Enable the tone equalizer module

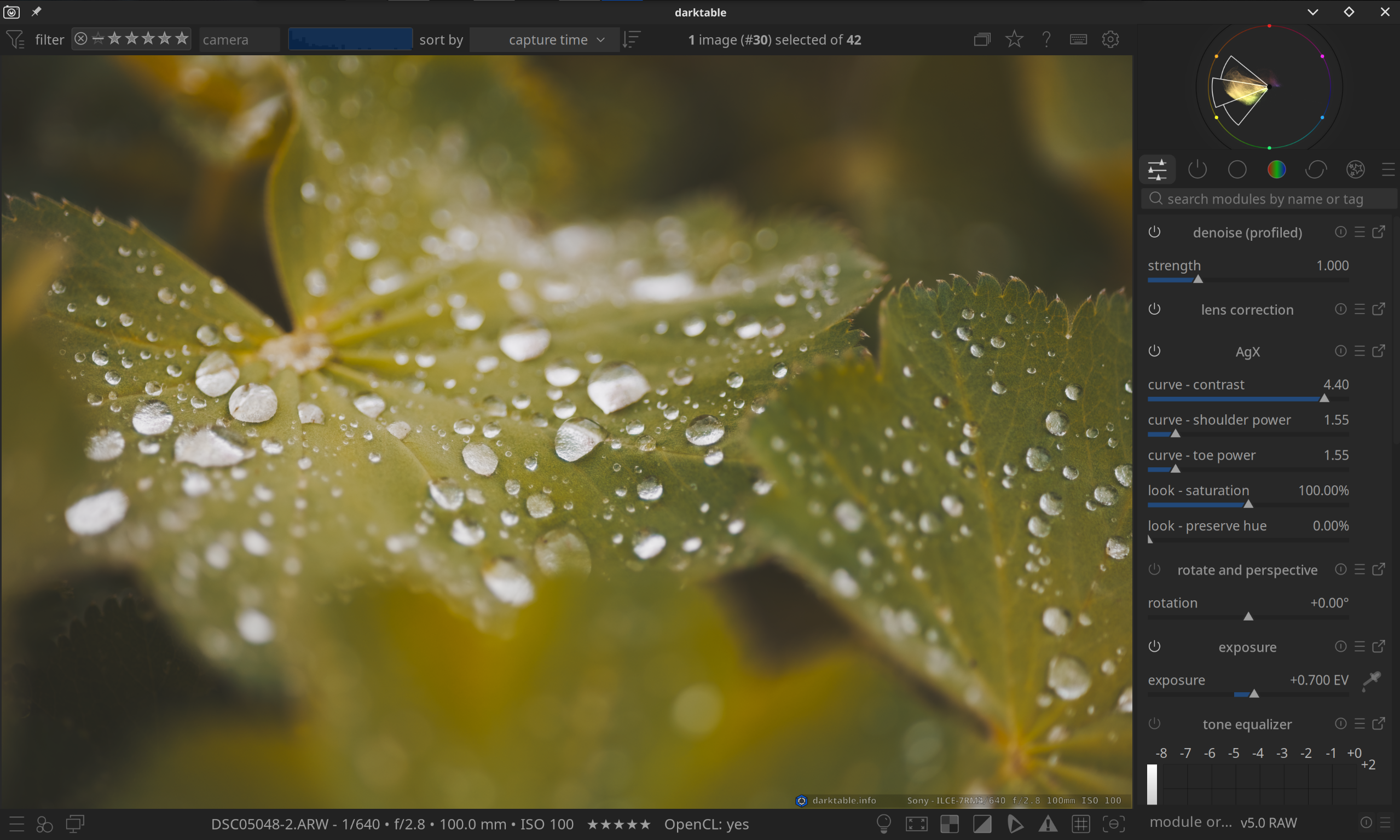[x=1154, y=724]
